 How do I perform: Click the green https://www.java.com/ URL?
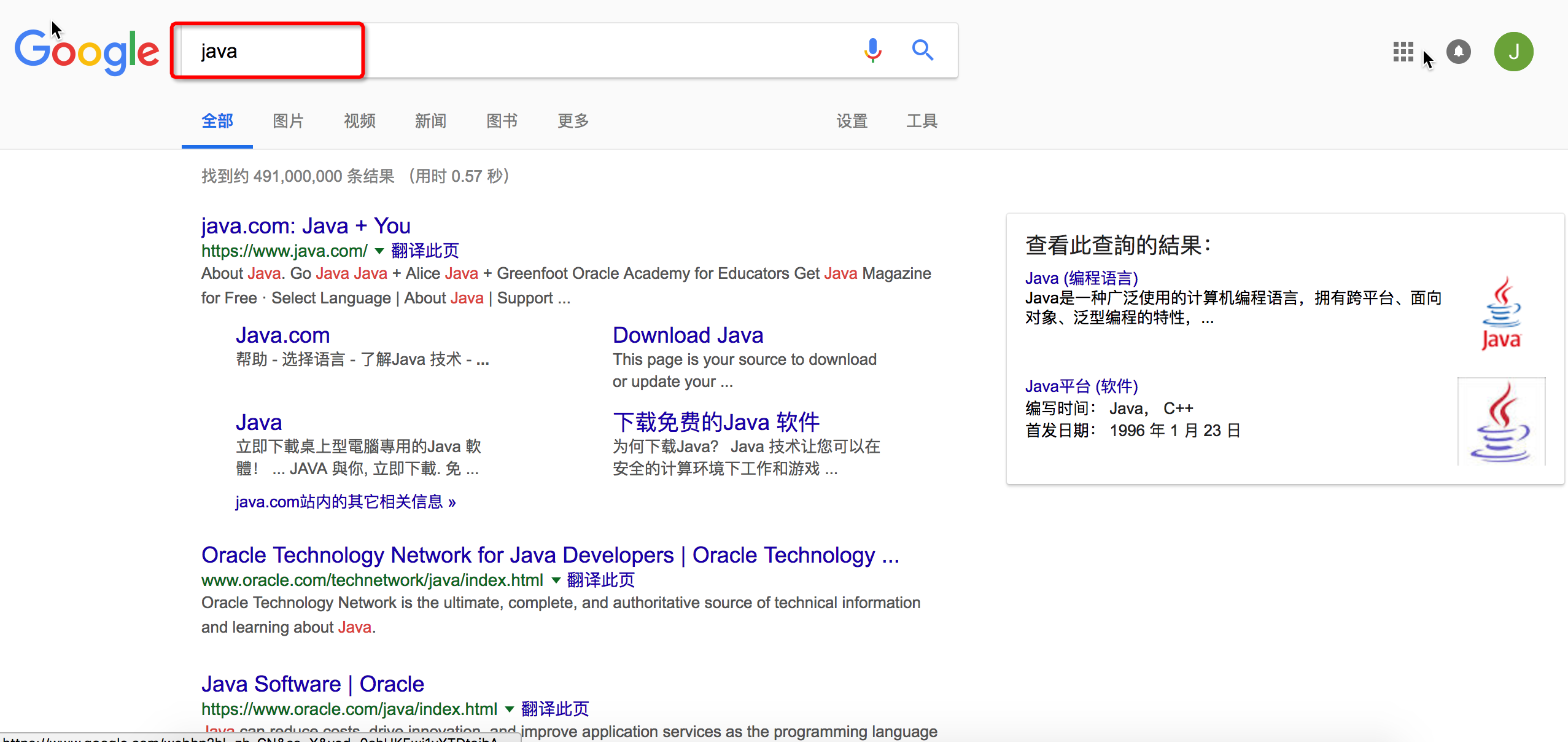284,251
